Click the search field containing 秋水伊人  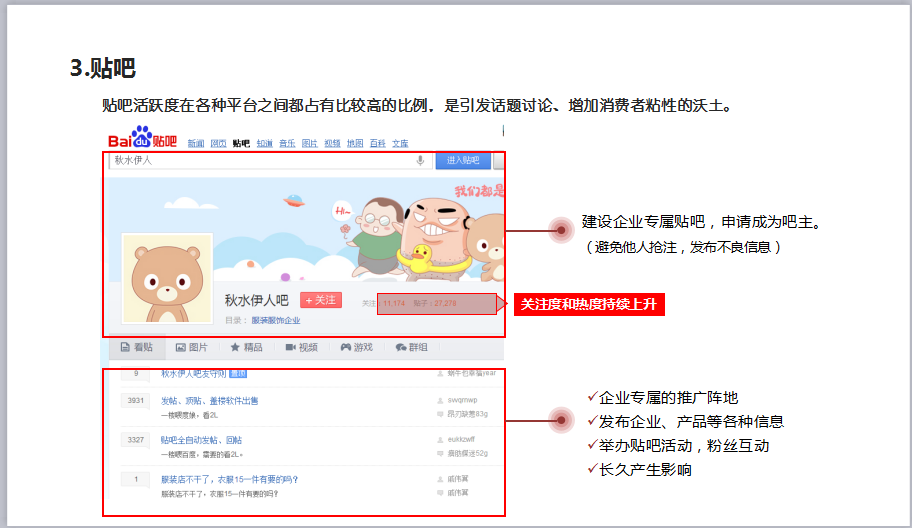pyautogui.click(x=260, y=160)
